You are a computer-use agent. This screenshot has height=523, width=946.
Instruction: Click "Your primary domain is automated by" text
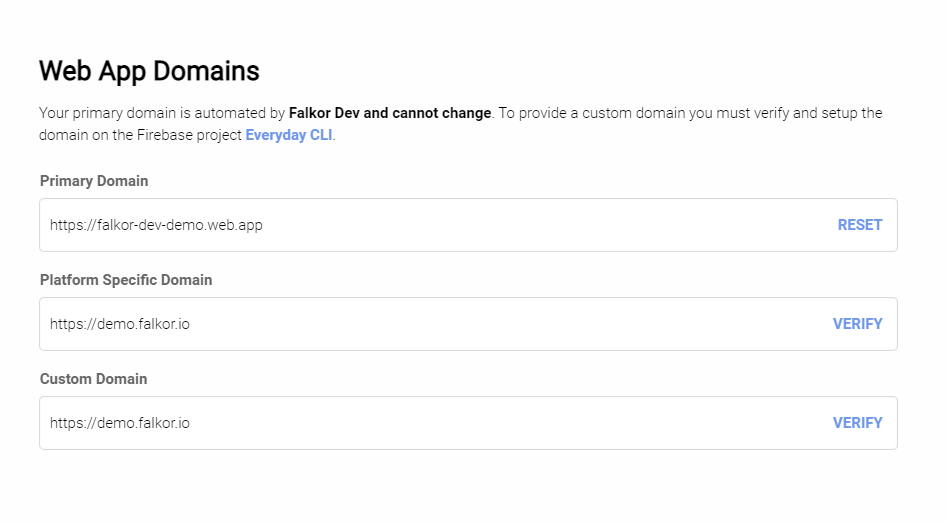162,113
